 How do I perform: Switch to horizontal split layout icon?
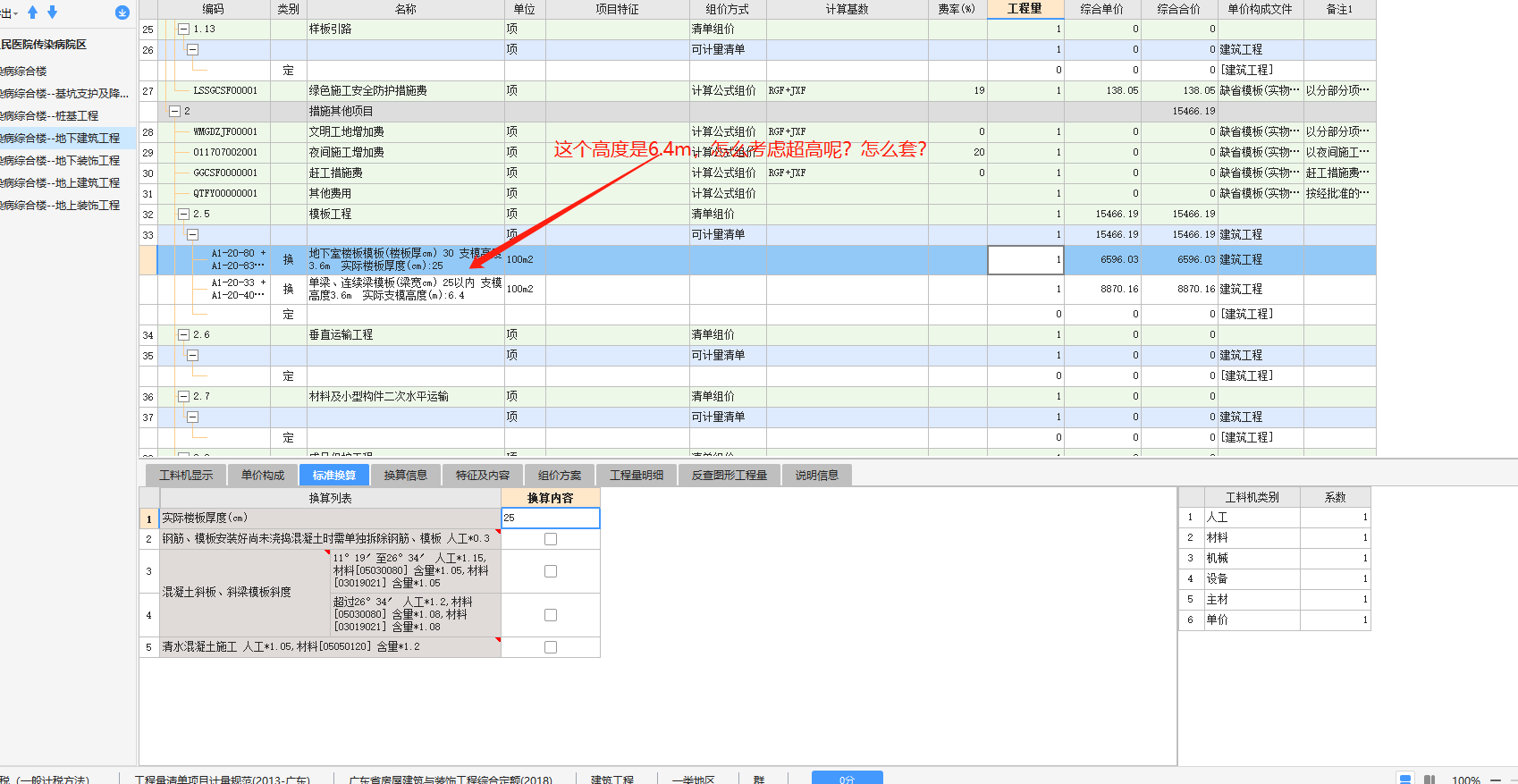(x=1405, y=779)
